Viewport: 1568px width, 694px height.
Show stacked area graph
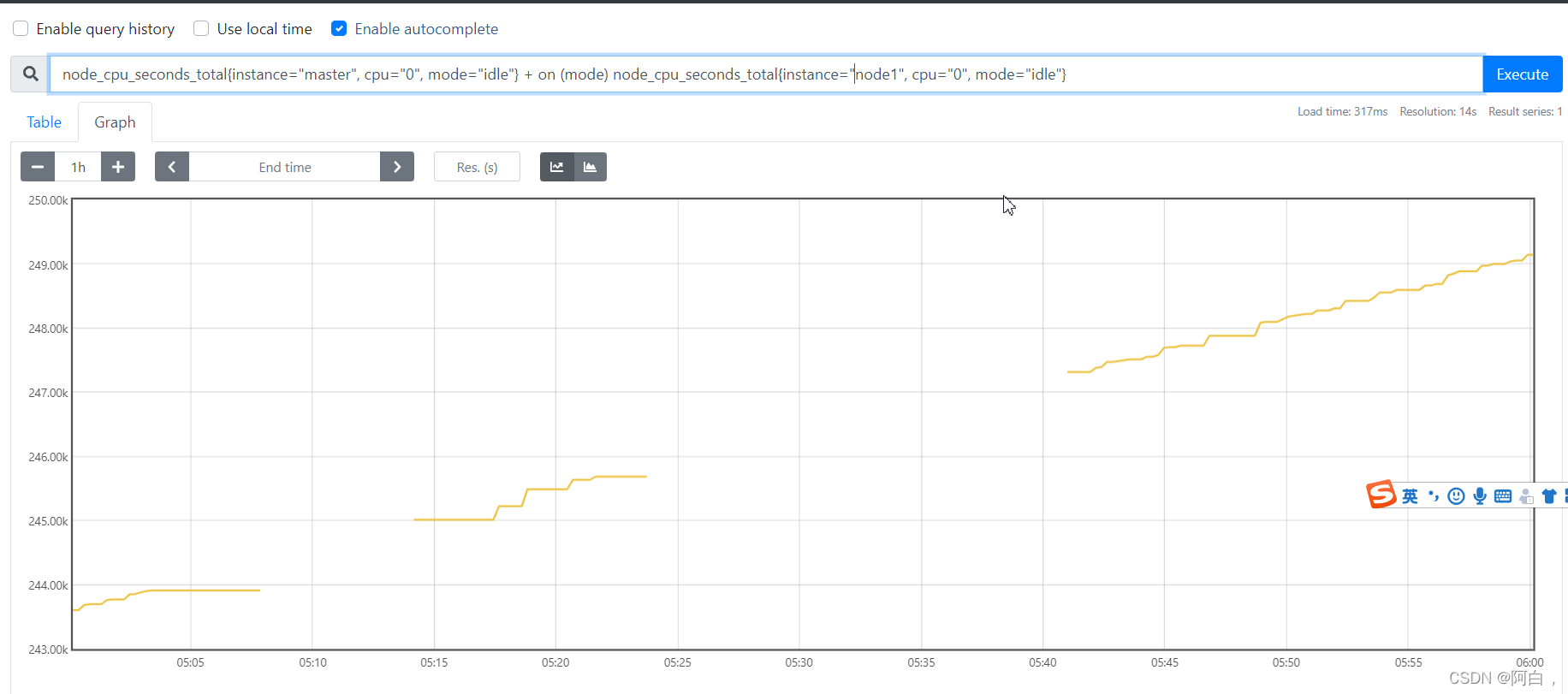point(591,167)
